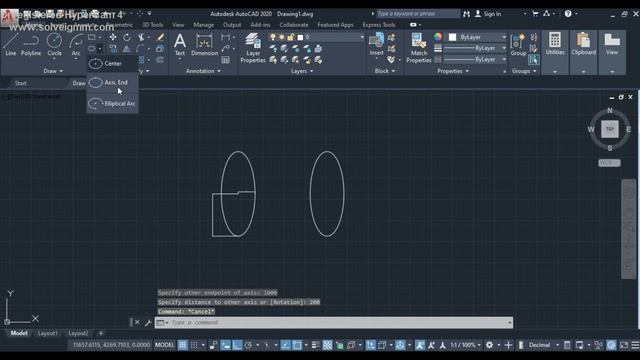This screenshot has width=640, height=360.
Task: Open the Start file tab
Action: 20,83
